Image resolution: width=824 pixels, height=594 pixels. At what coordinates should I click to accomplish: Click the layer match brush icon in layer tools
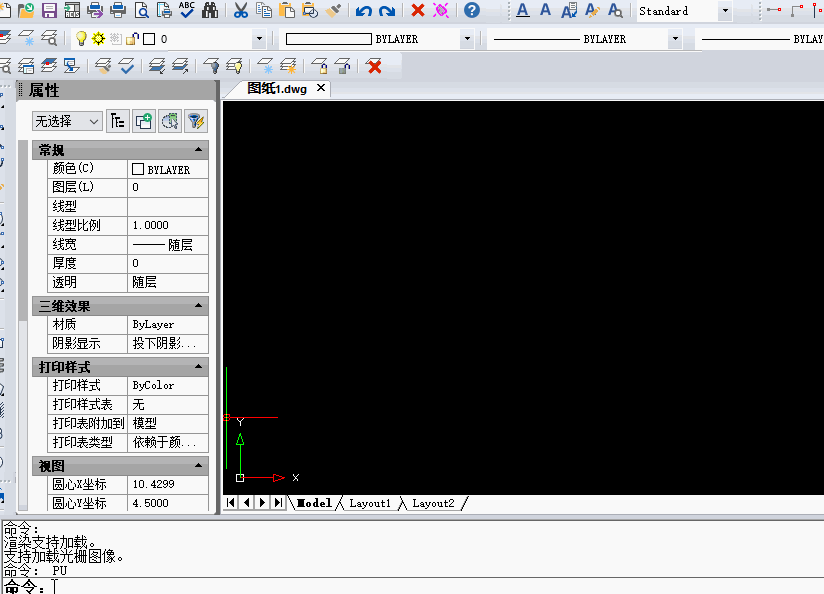(103, 66)
